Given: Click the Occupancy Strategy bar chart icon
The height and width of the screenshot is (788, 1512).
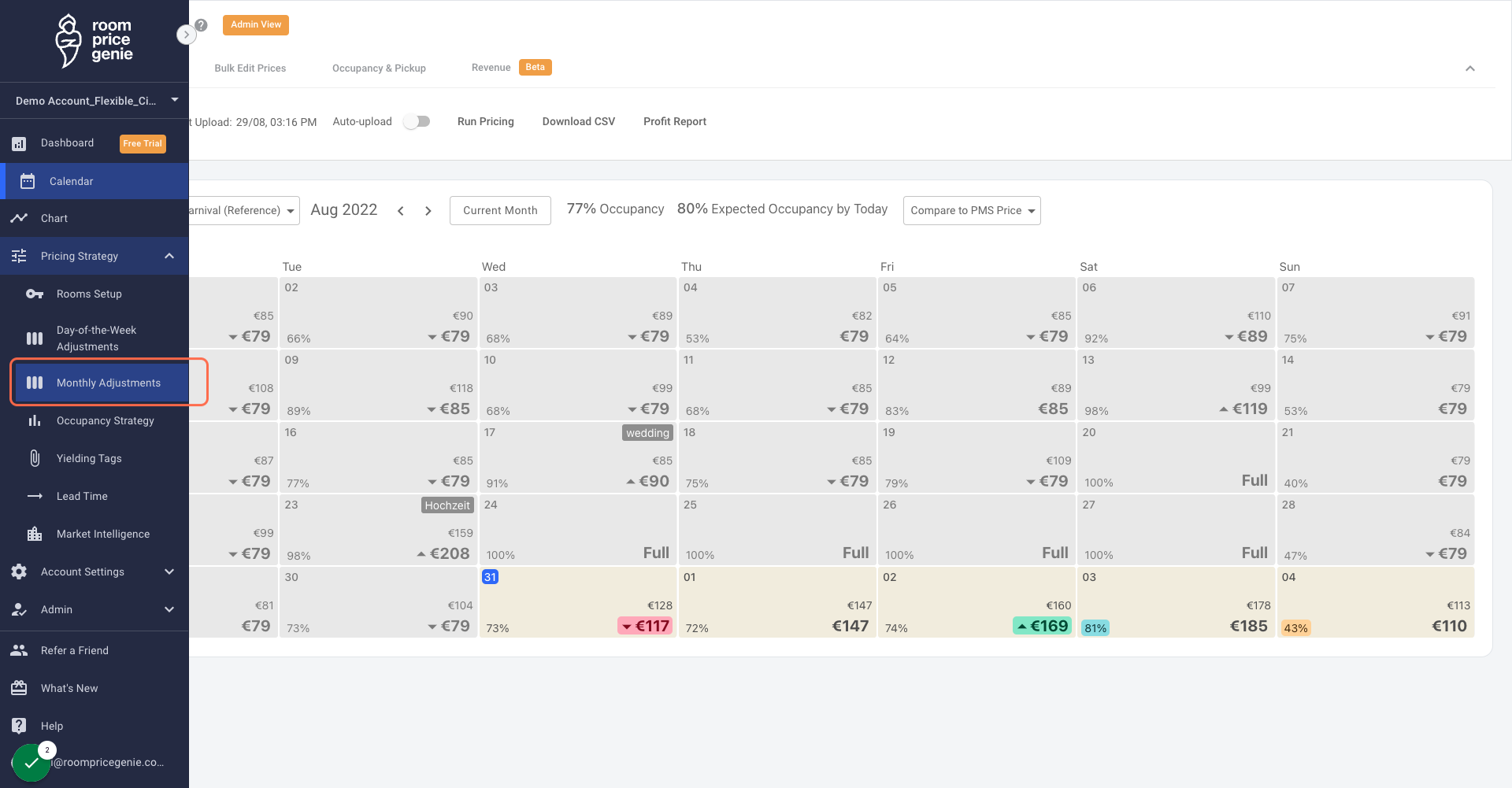Looking at the screenshot, I should (35, 420).
